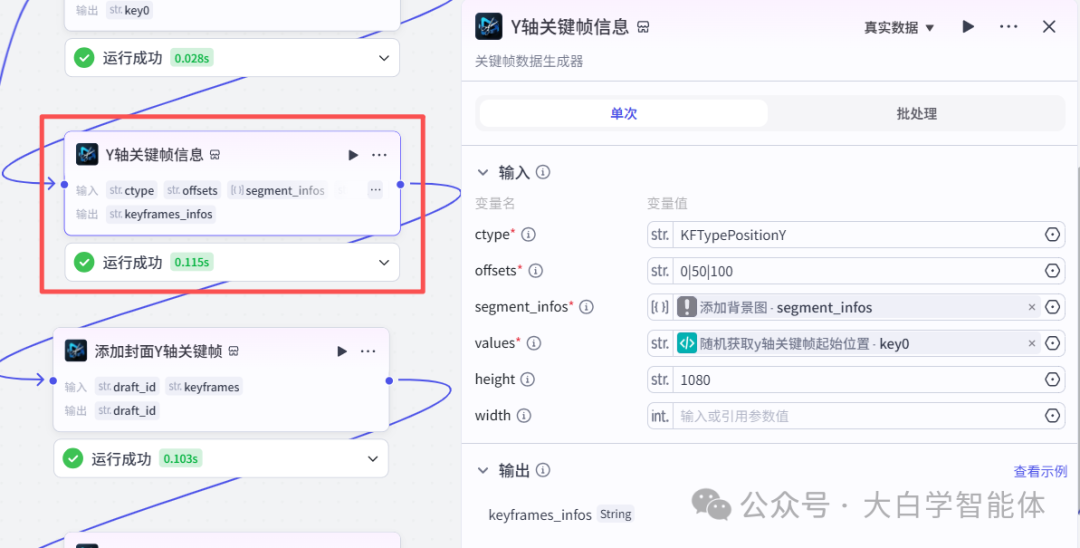Click the 添加封面Y轴关键帧 node input connector
Viewport: 1080px width, 548px height.
pos(53,380)
